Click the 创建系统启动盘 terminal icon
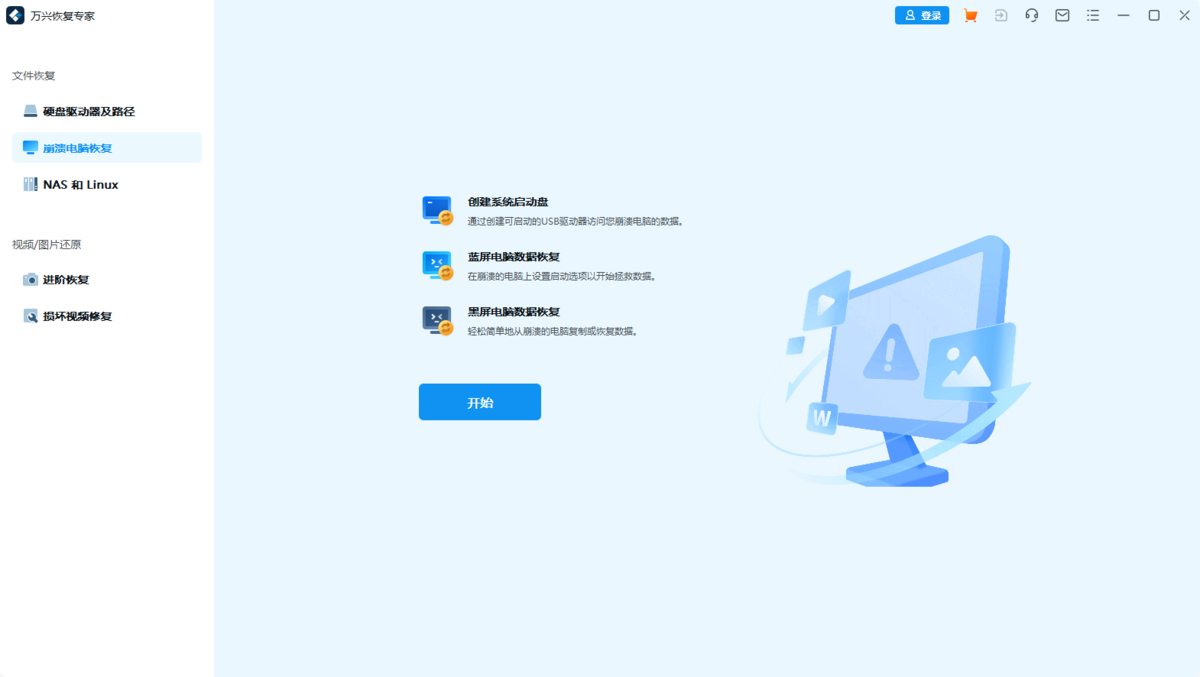This screenshot has width=1200, height=677. tap(437, 211)
